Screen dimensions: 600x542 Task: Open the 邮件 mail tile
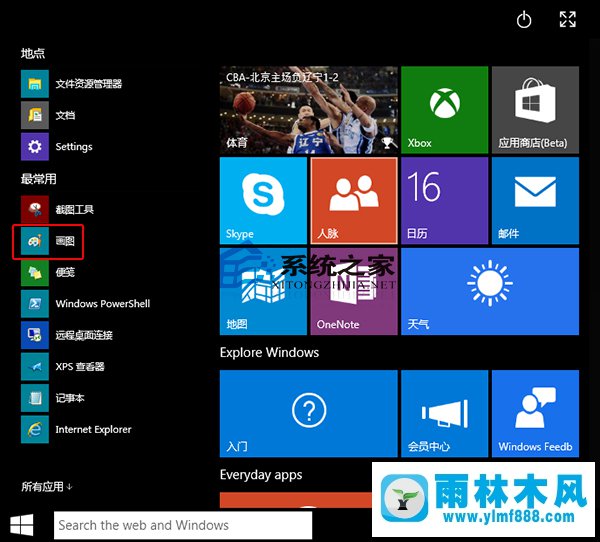(x=535, y=201)
